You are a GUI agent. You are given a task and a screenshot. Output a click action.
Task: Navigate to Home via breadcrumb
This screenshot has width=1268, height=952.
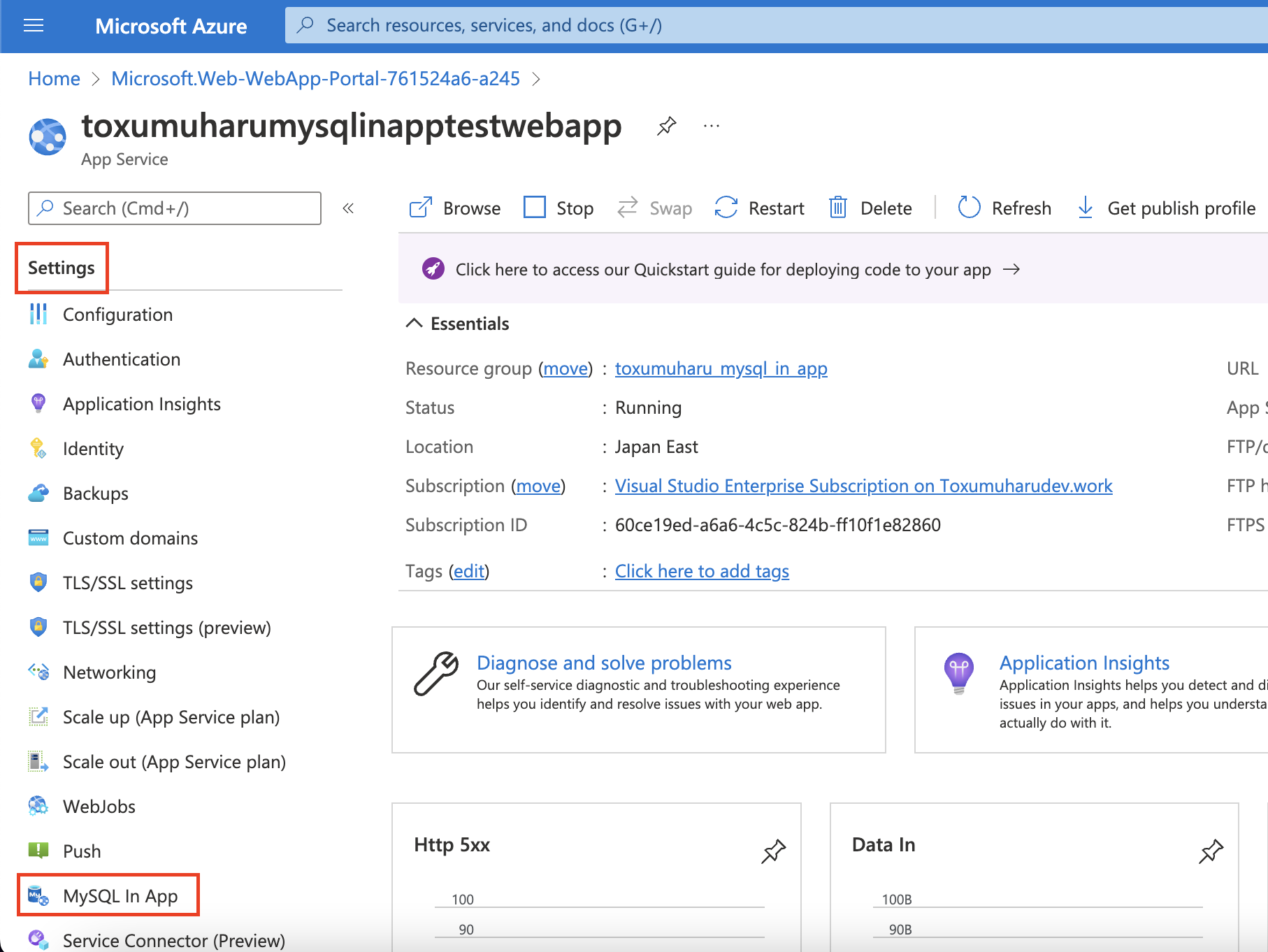54,78
